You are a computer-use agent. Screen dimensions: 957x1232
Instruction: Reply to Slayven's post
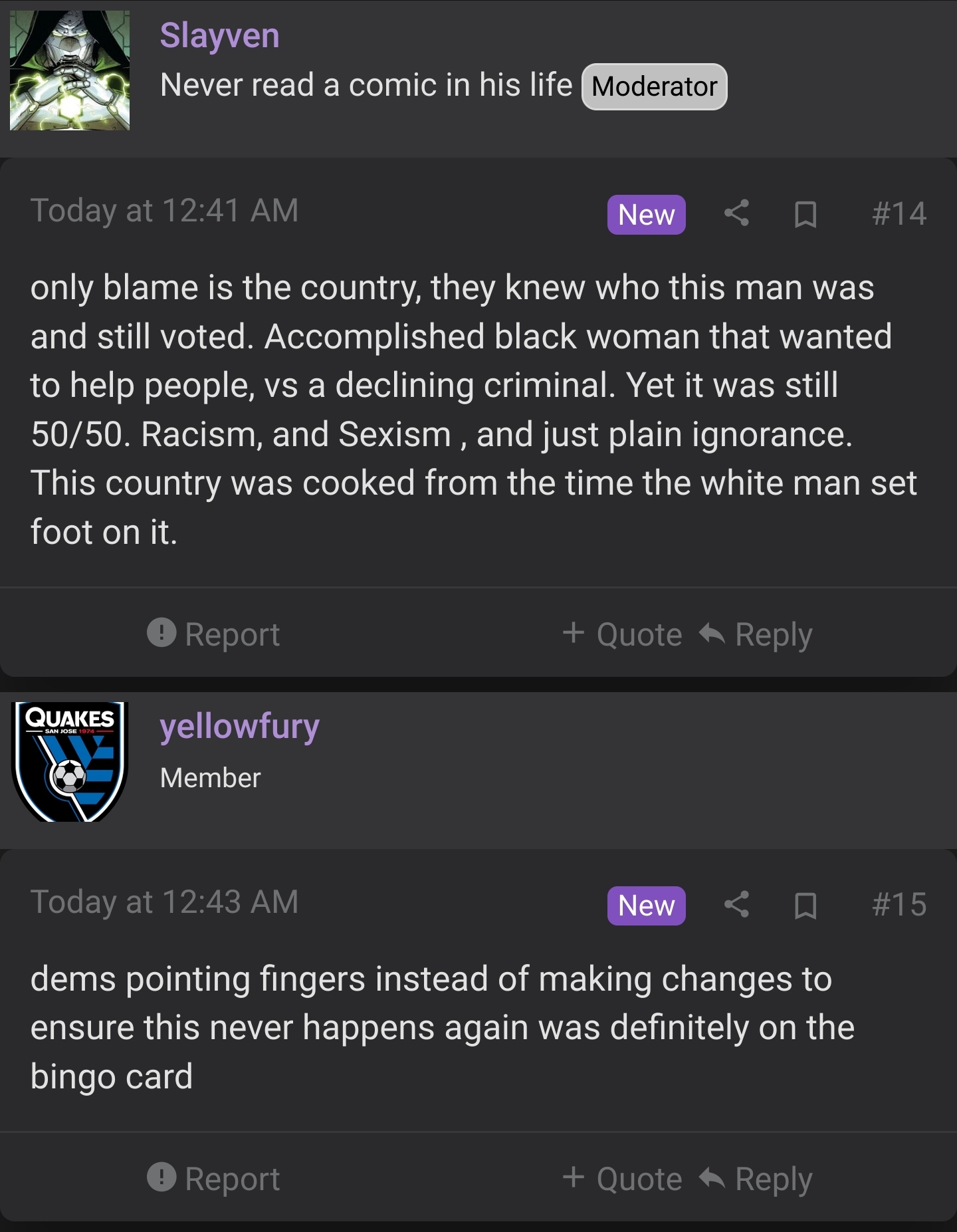(756, 634)
